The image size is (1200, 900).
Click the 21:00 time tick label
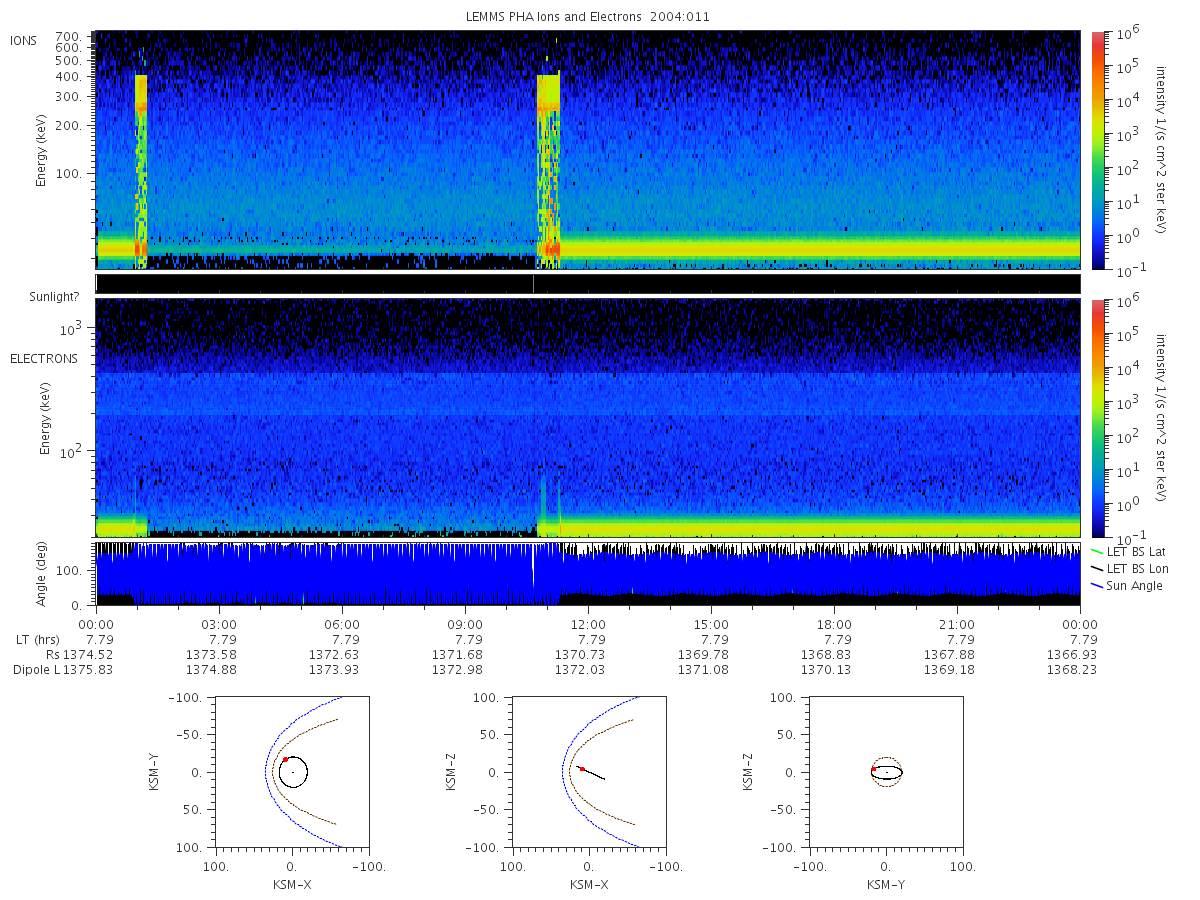(957, 623)
